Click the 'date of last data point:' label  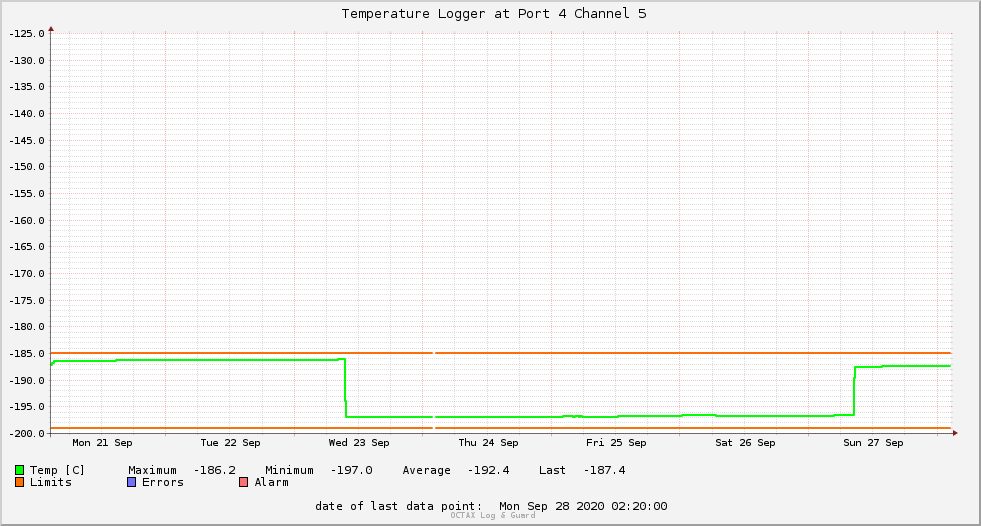pyautogui.click(x=399, y=506)
